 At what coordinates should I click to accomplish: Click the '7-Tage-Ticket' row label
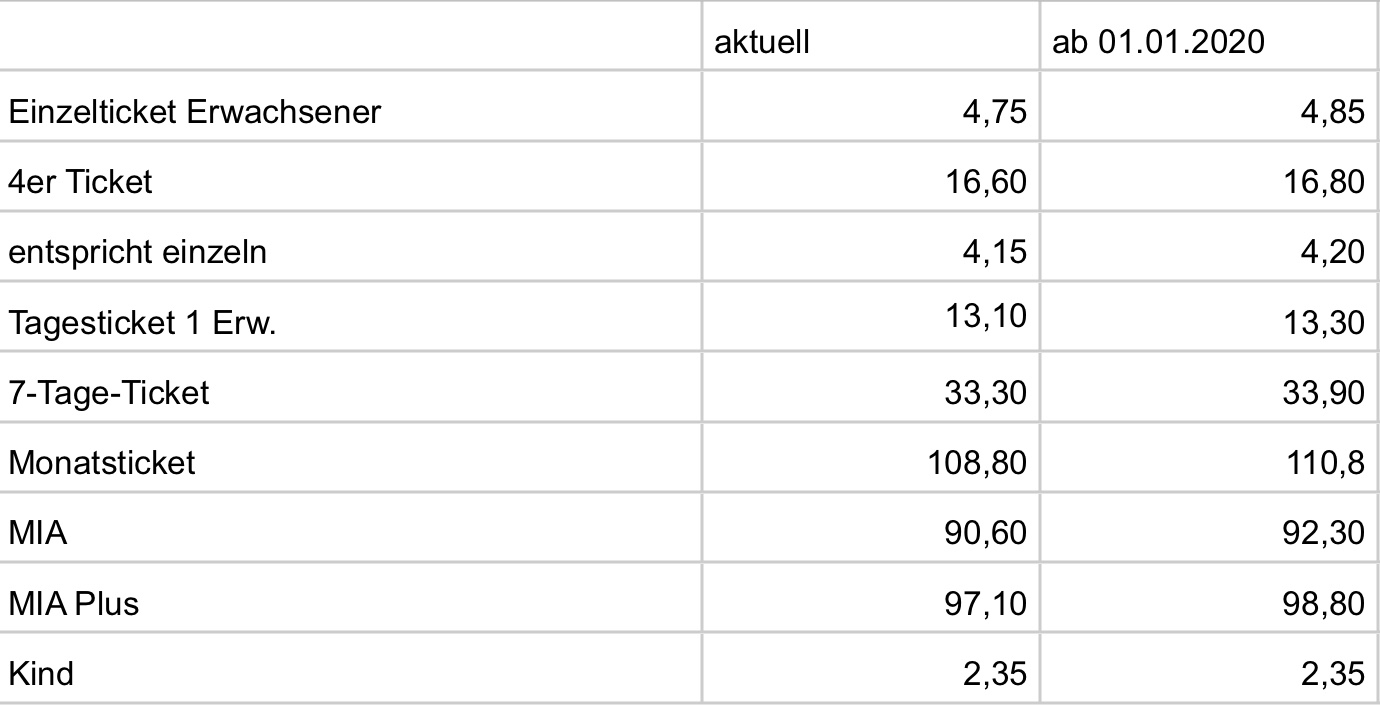click(x=109, y=392)
